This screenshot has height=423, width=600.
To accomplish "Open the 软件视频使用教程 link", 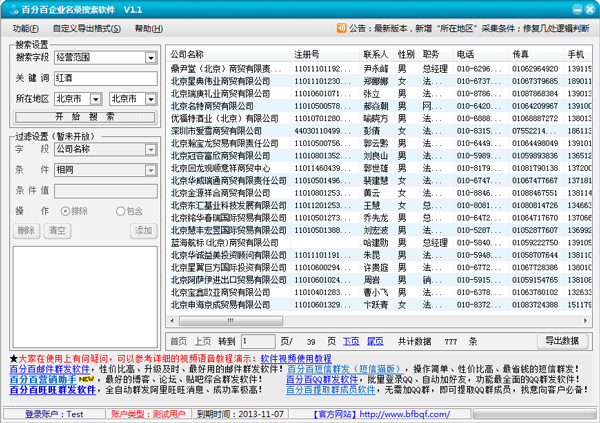I will pyautogui.click(x=296, y=357).
